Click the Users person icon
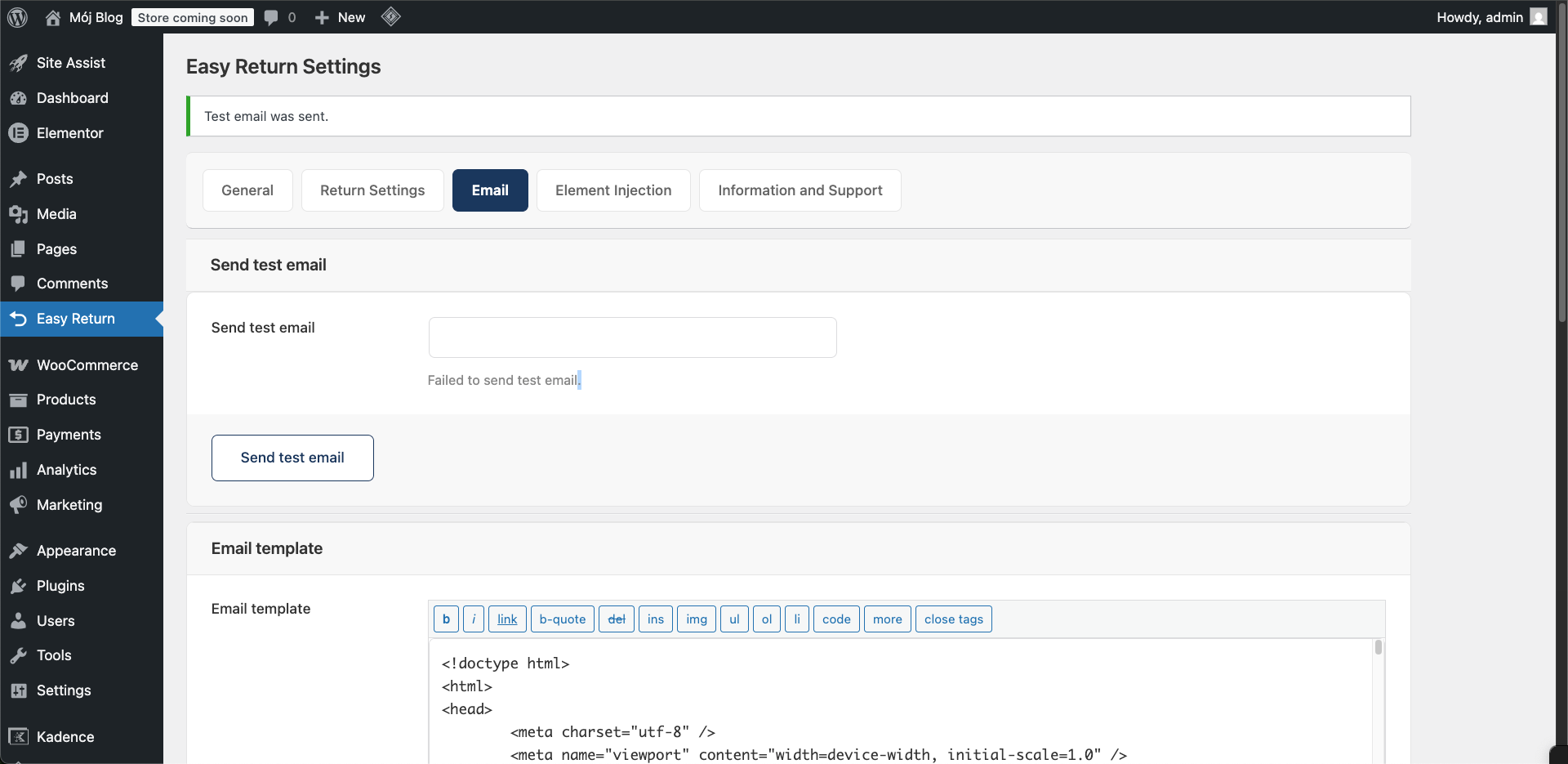This screenshot has height=764, width=1568. pyautogui.click(x=19, y=621)
